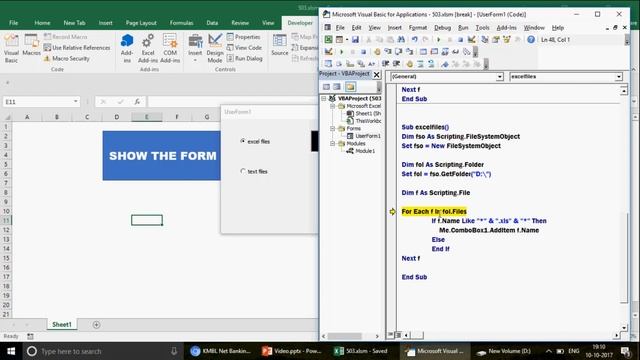The image size is (640, 360).
Task: Open the Excel Name Box dropdown arrow
Action: (x=76, y=101)
